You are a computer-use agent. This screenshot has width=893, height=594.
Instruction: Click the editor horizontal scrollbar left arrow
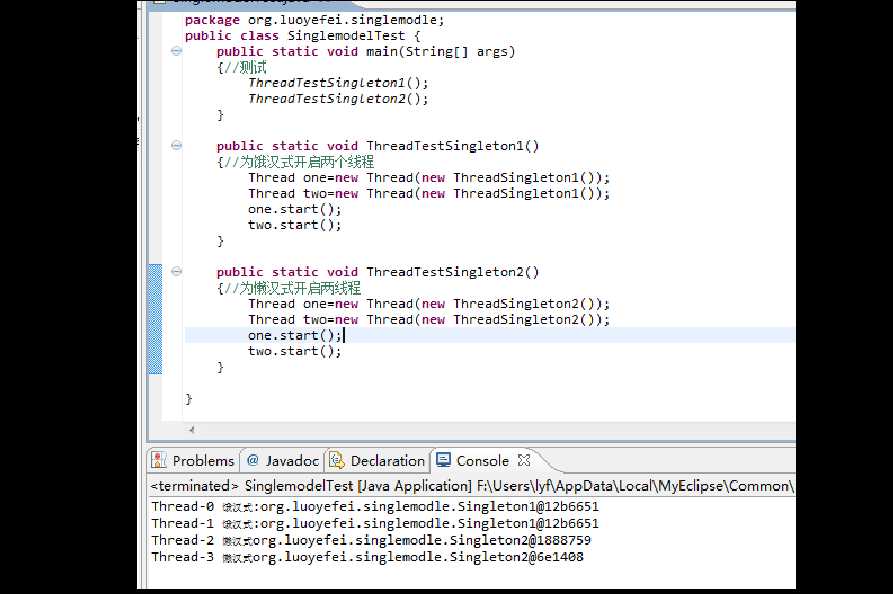pos(191,429)
